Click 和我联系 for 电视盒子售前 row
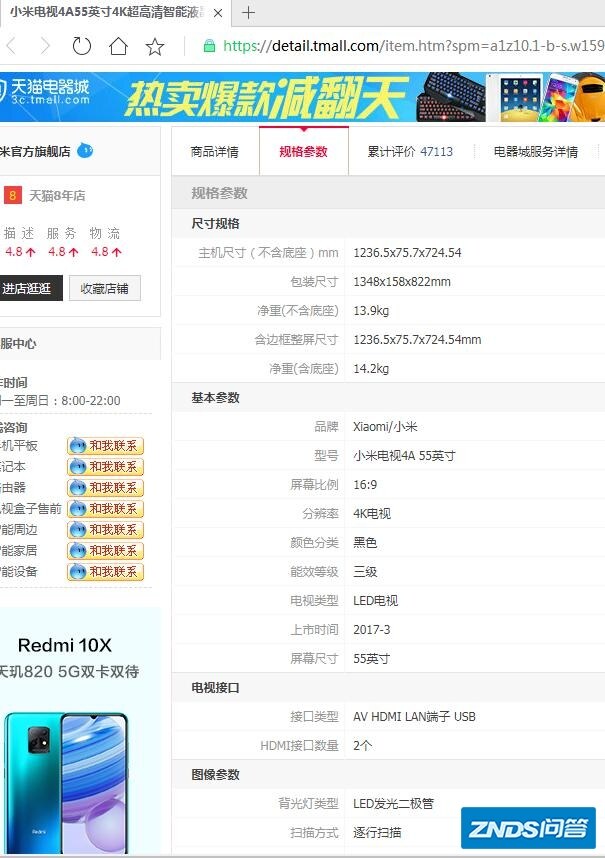 pyautogui.click(x=106, y=509)
